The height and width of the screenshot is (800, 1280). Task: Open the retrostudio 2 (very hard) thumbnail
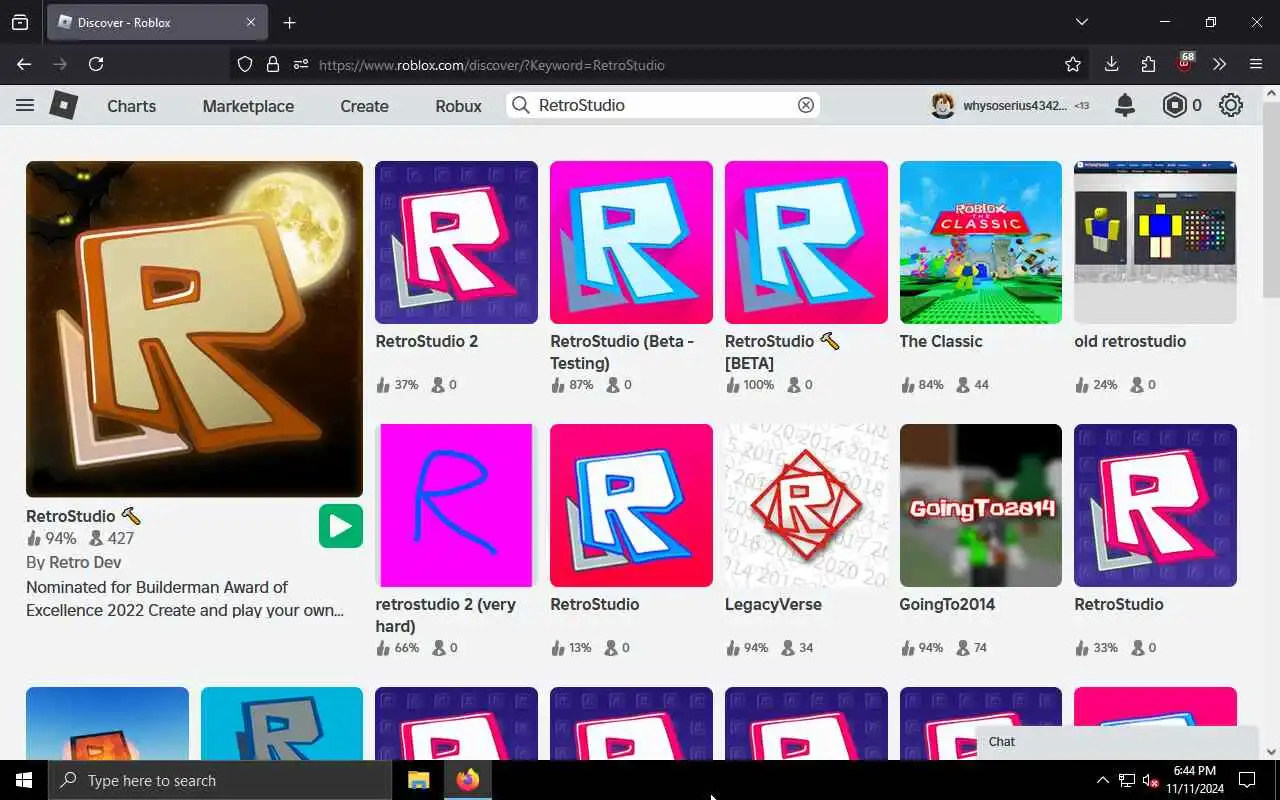point(456,505)
